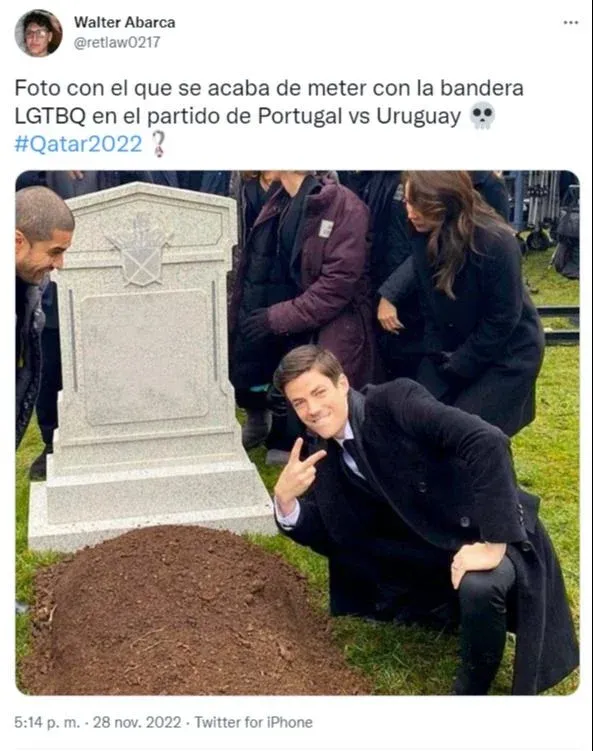This screenshot has width=593, height=751.
Task: Click the gravestone in the photo
Action: tap(146, 364)
